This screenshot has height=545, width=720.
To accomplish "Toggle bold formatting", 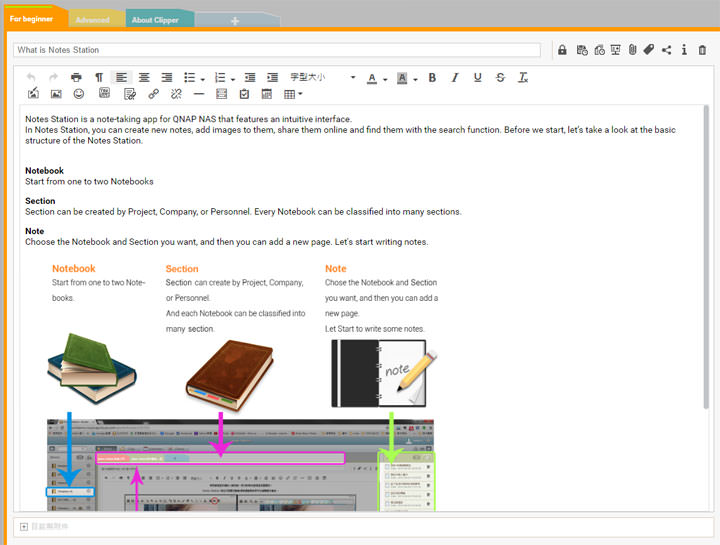I will click(x=432, y=77).
